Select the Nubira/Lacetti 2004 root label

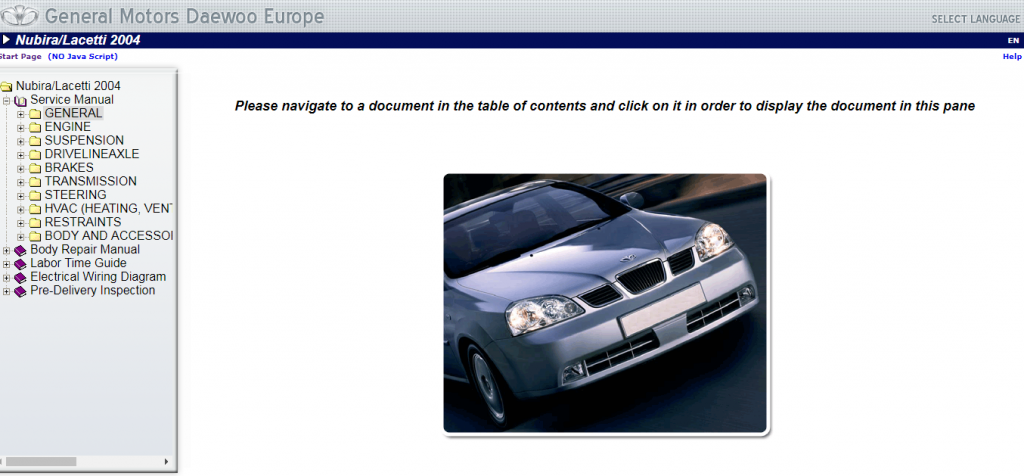tap(68, 86)
